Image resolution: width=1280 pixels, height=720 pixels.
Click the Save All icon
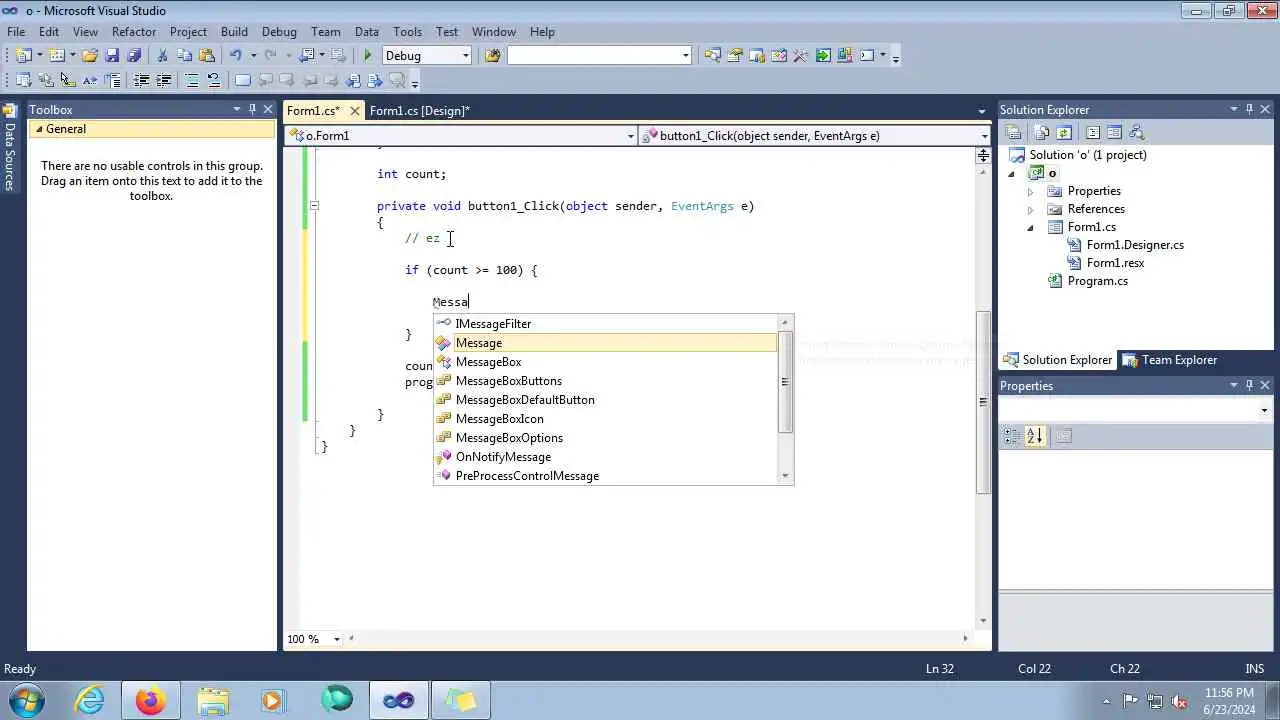click(x=134, y=56)
